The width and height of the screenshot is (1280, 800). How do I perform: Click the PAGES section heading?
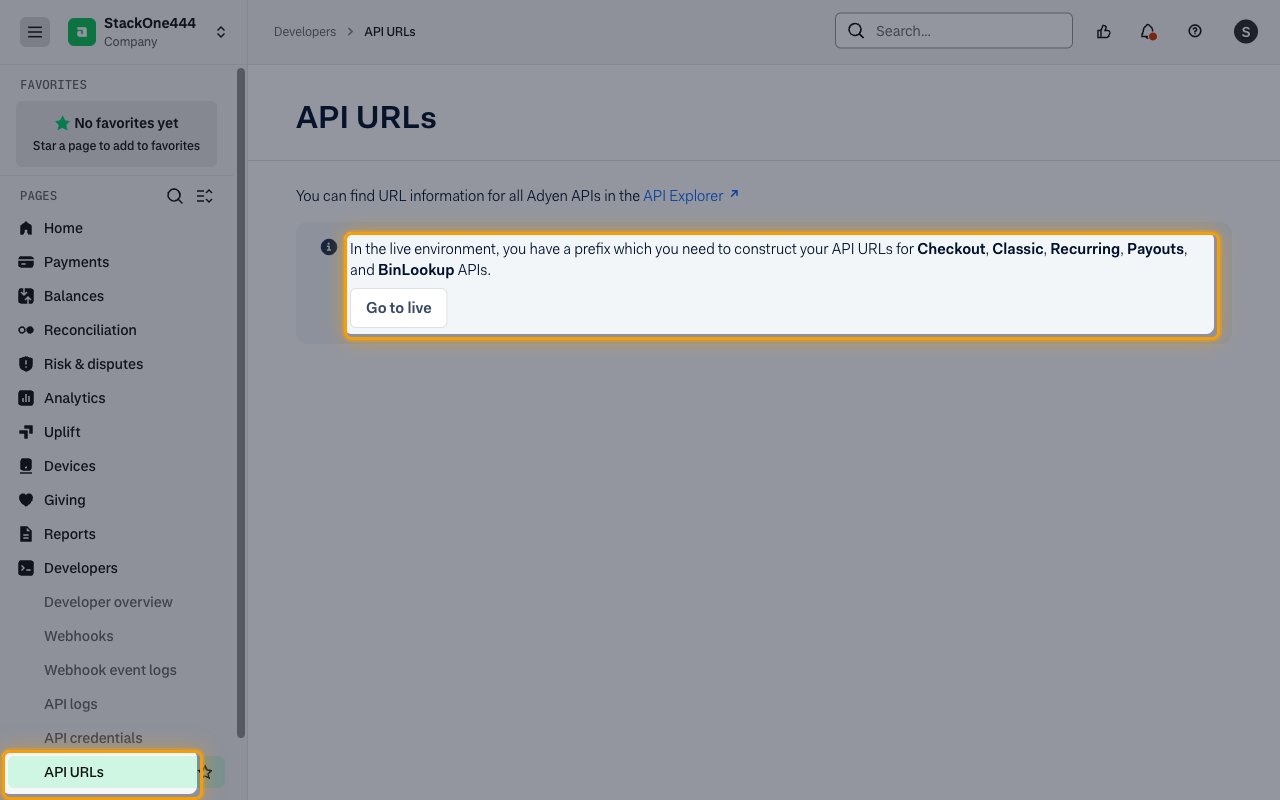point(38,196)
